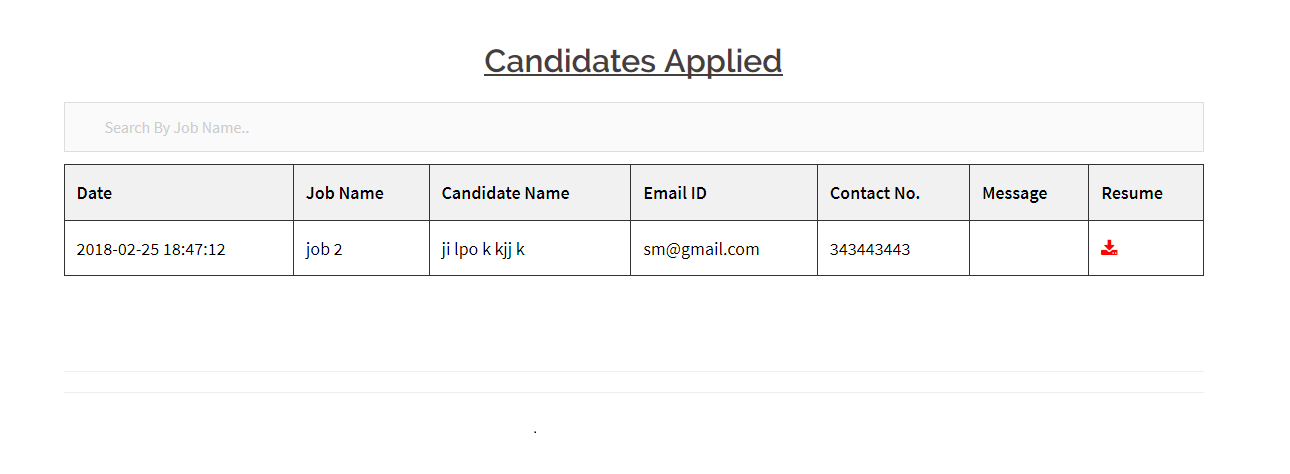This screenshot has height=474, width=1290.
Task: Click the sm@gmail.com email address
Action: coord(701,249)
